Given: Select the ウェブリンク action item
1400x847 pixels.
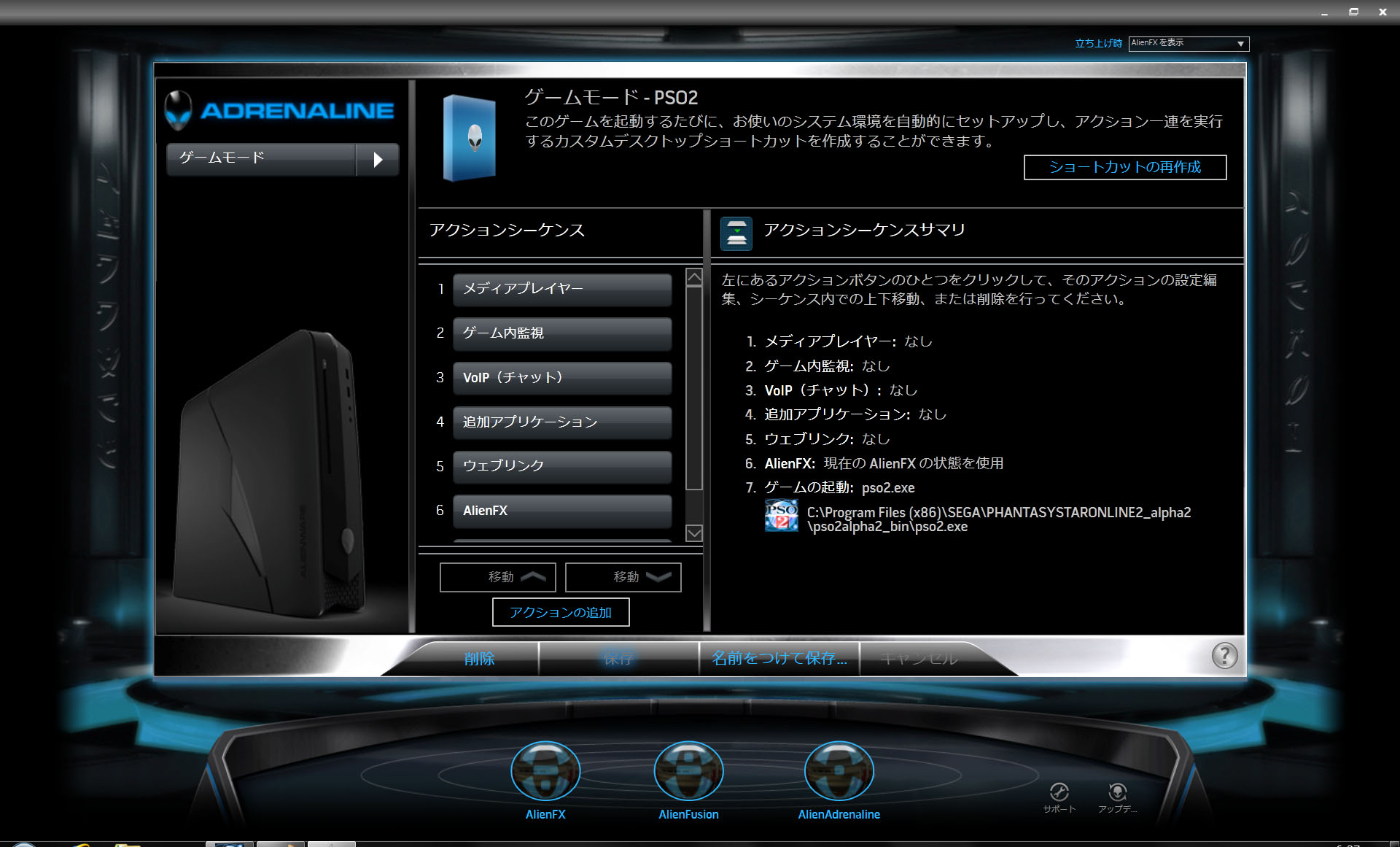Looking at the screenshot, I should point(561,466).
